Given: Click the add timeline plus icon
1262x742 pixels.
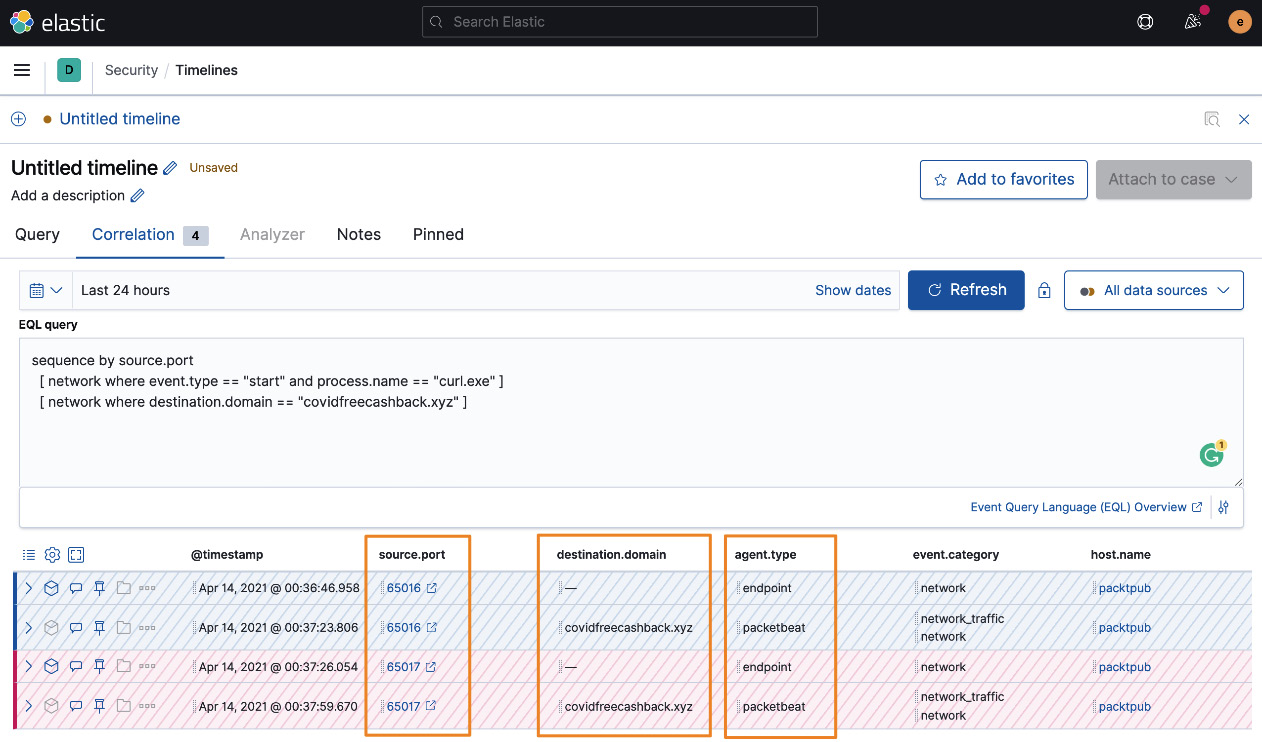Looking at the screenshot, I should 18,119.
